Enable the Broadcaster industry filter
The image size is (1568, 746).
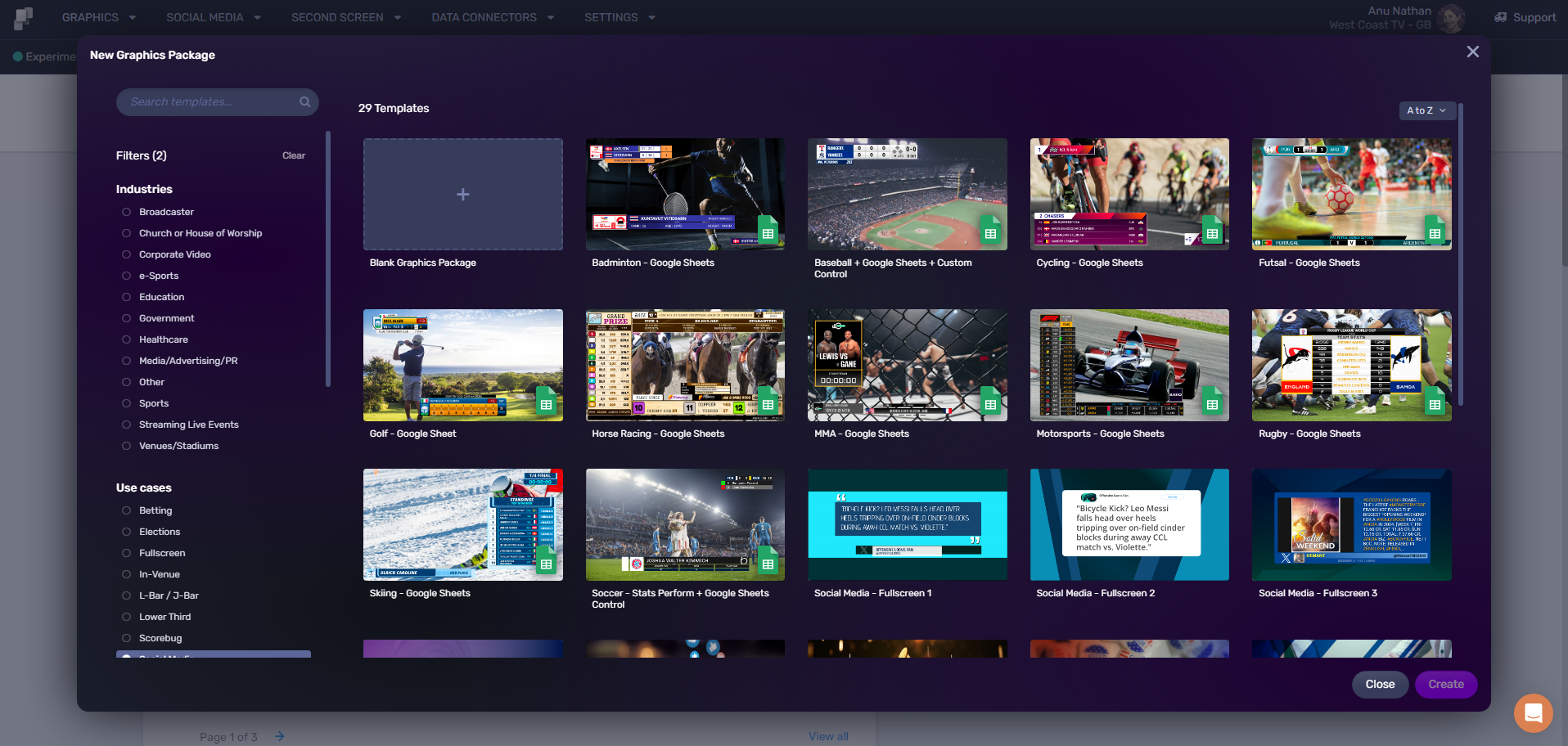125,212
